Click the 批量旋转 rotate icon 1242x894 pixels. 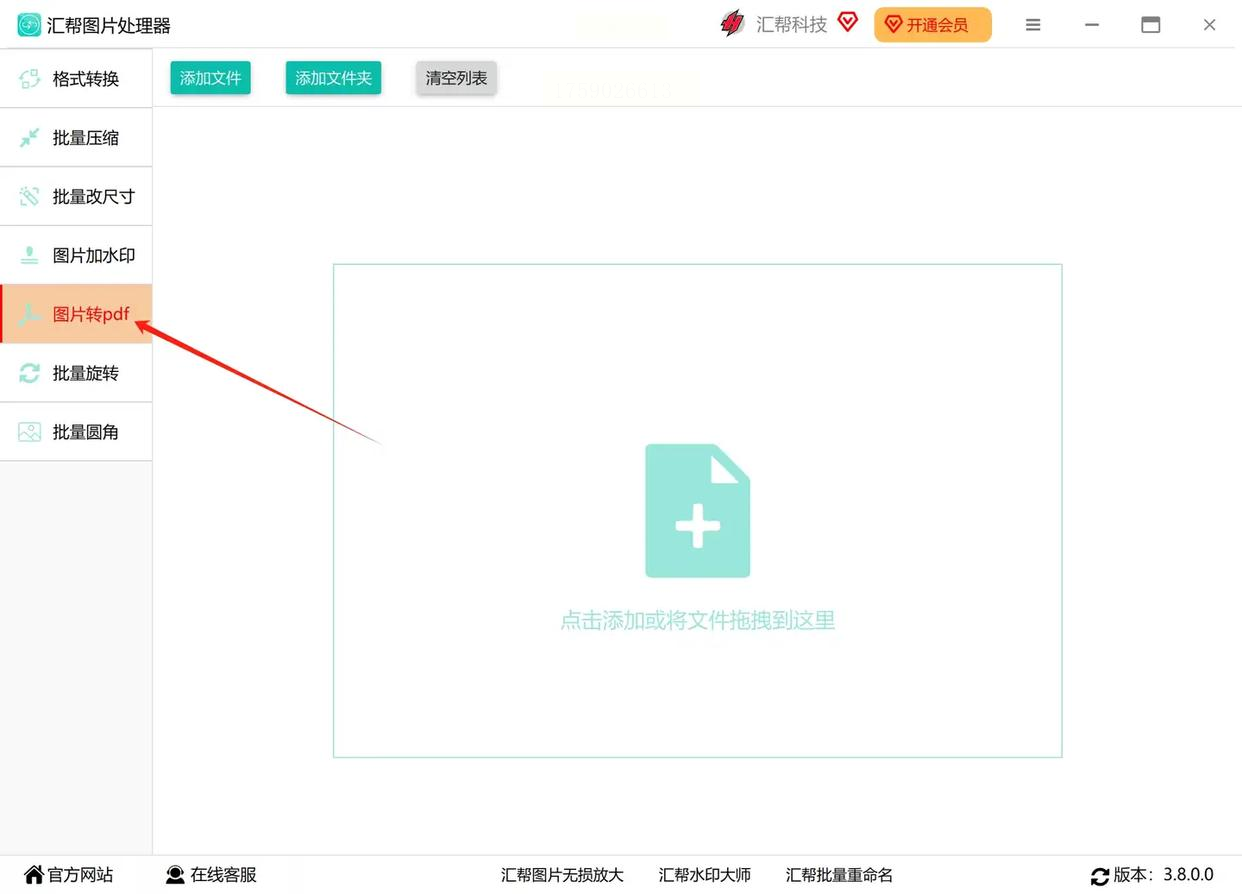coord(30,373)
